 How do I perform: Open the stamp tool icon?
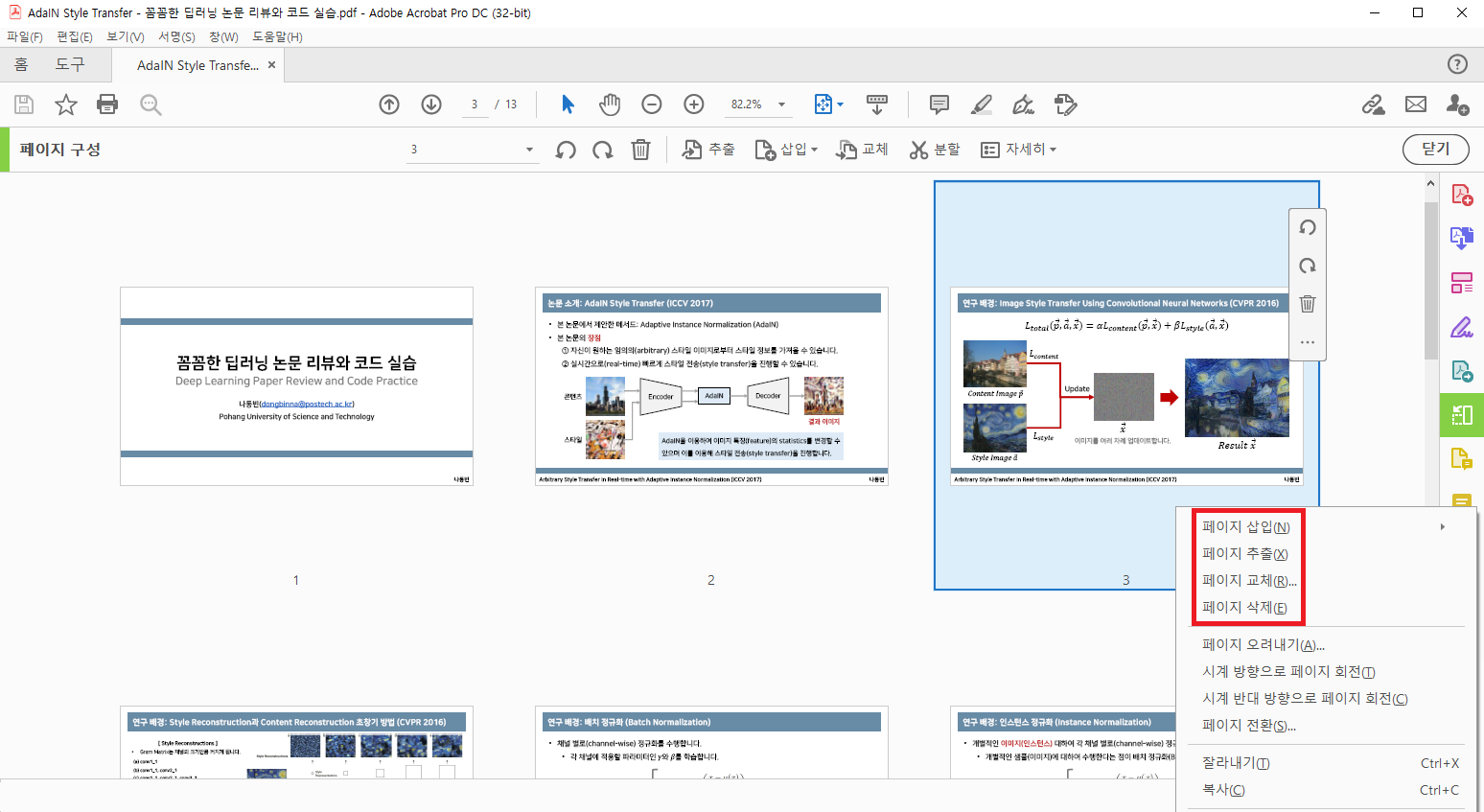coord(1065,104)
